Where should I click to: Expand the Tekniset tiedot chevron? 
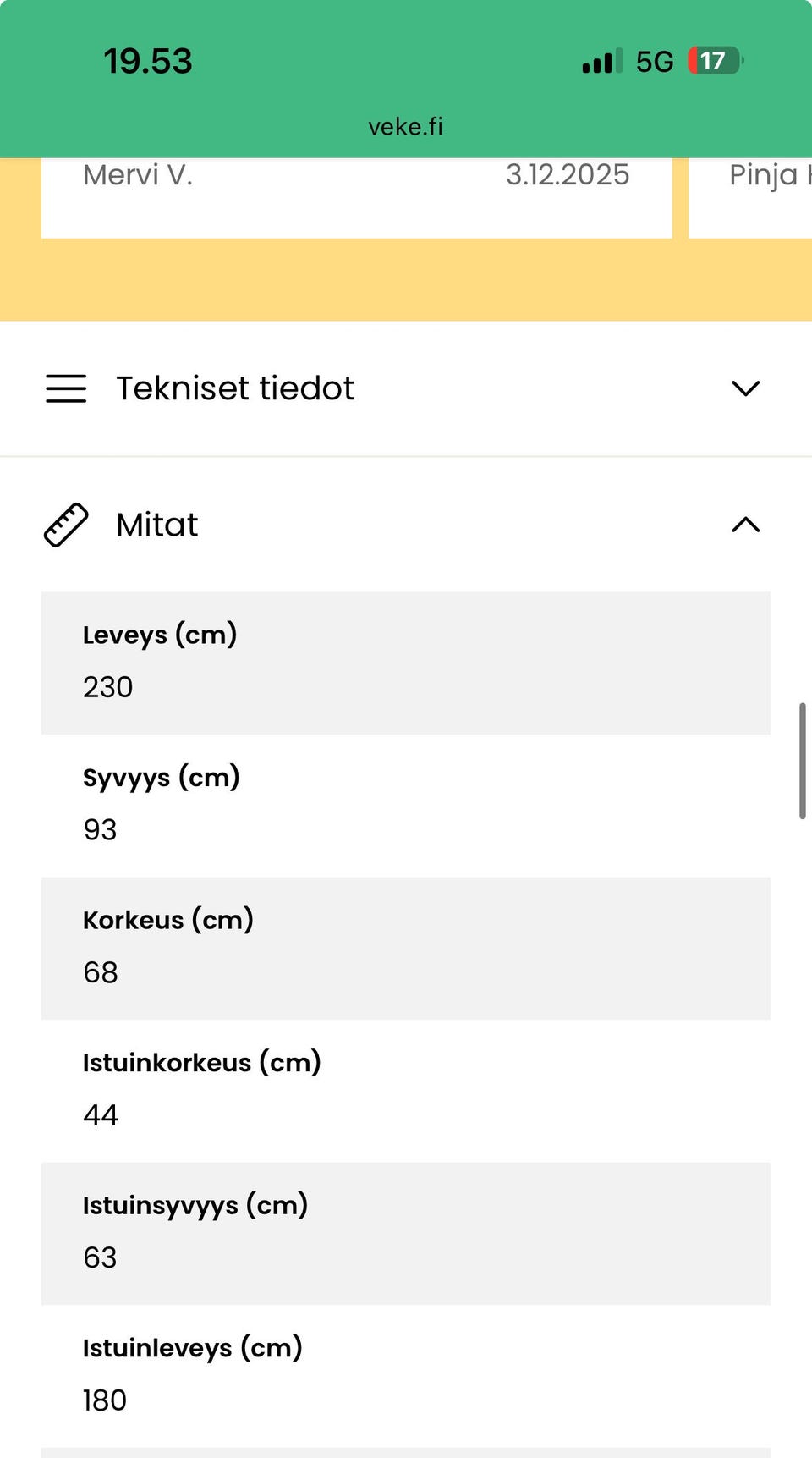745,388
